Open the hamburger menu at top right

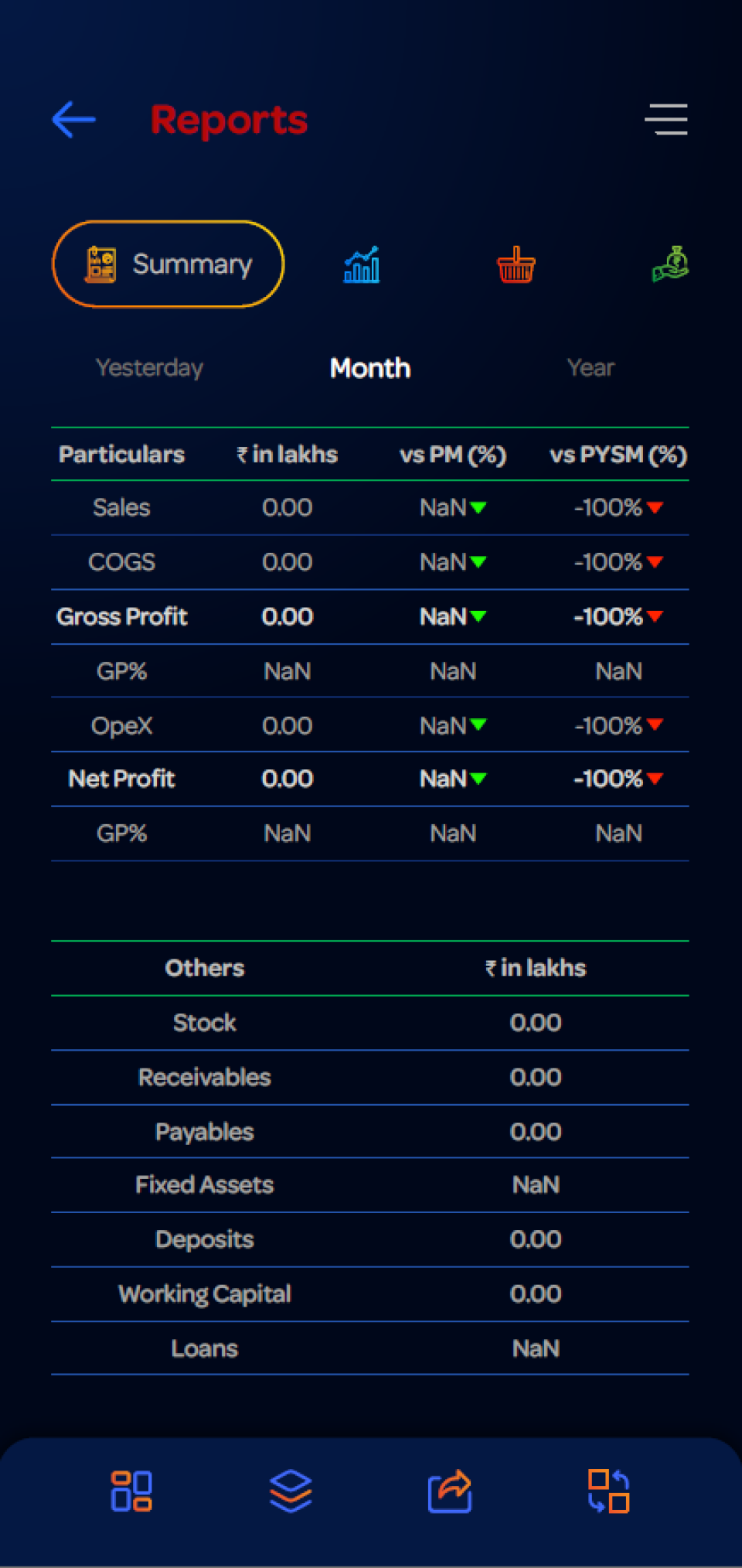click(666, 119)
